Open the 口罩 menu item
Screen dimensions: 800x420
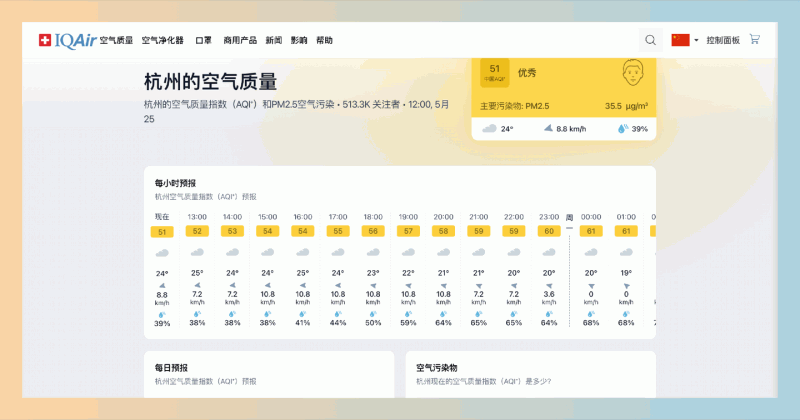pyautogui.click(x=204, y=40)
